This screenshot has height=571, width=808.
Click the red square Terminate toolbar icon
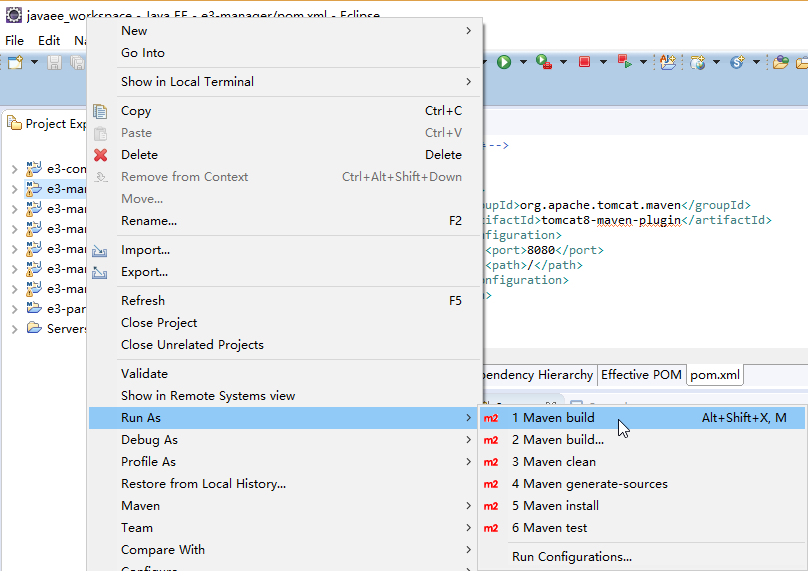[x=584, y=62]
